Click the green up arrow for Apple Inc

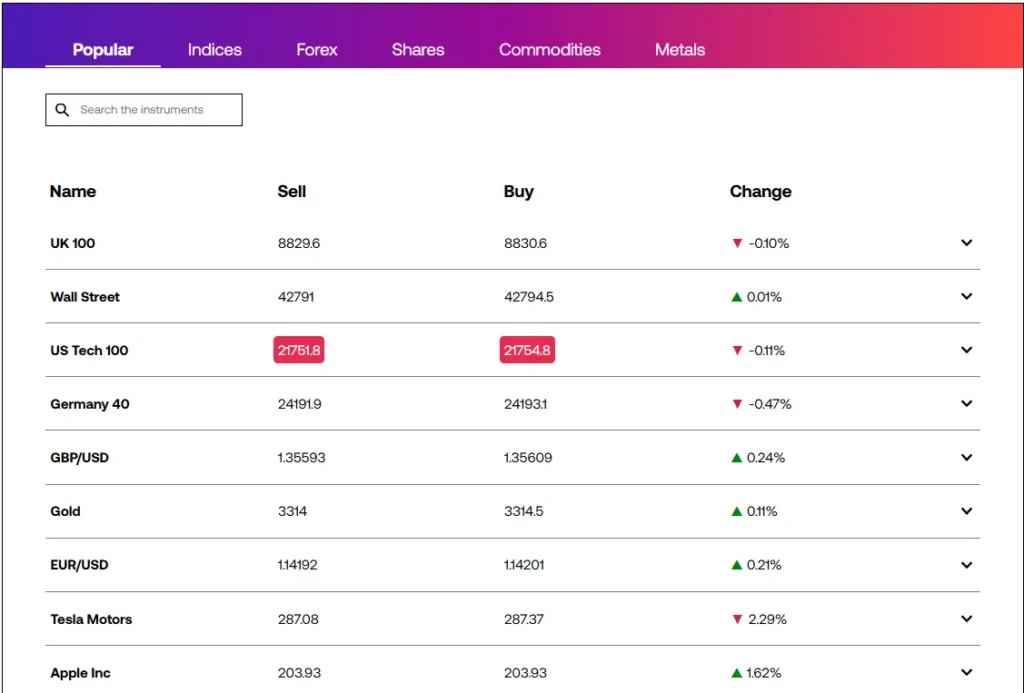pyautogui.click(x=737, y=673)
